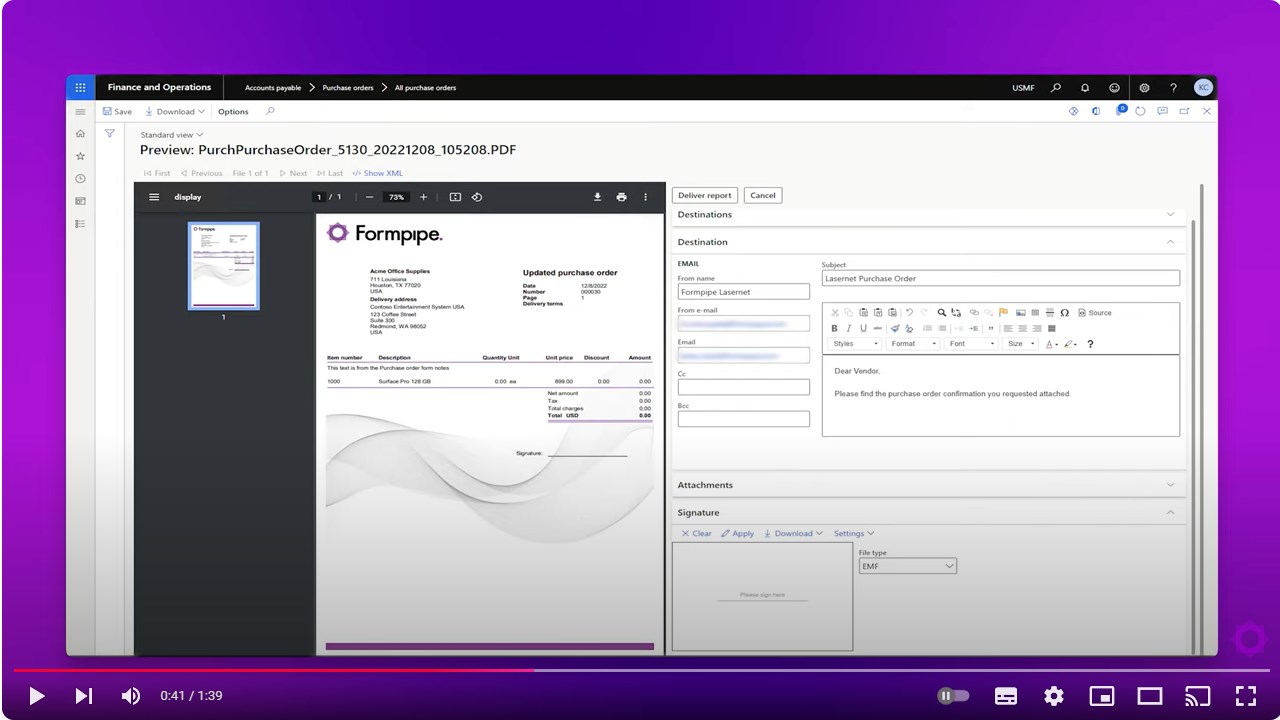
Task: Click fit to page icon in PDF viewer
Action: coord(455,197)
